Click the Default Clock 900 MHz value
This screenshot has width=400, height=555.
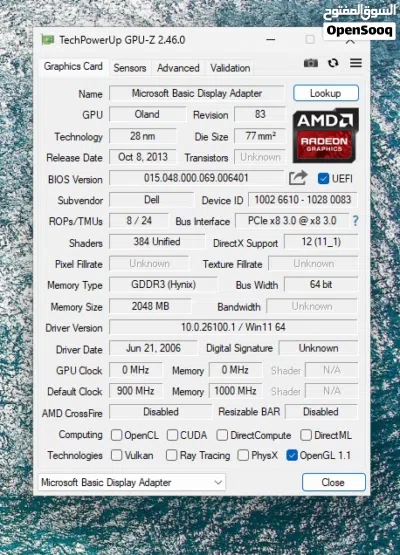[136, 391]
